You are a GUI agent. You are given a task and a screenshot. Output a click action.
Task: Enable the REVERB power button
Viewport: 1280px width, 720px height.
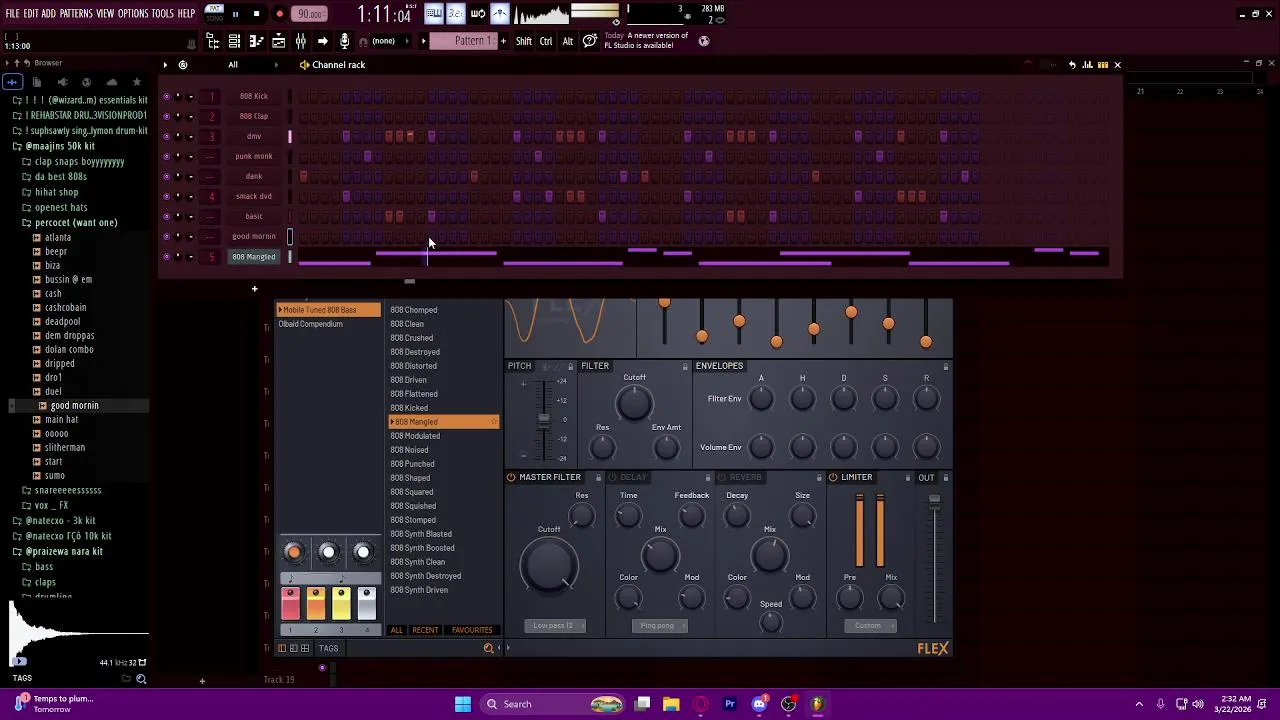722,478
